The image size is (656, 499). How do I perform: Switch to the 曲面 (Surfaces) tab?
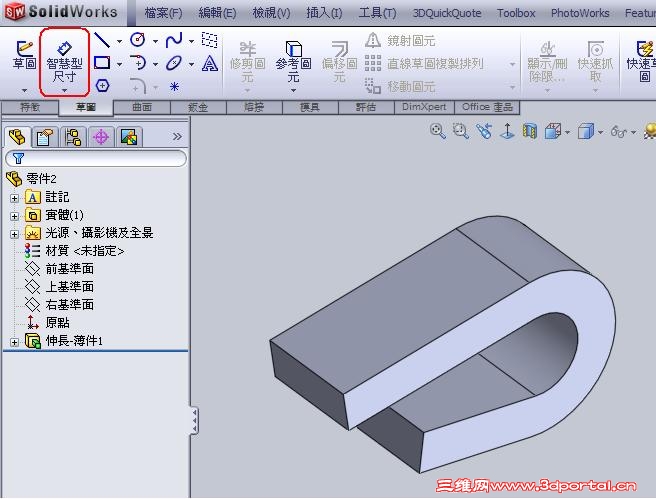coord(142,107)
